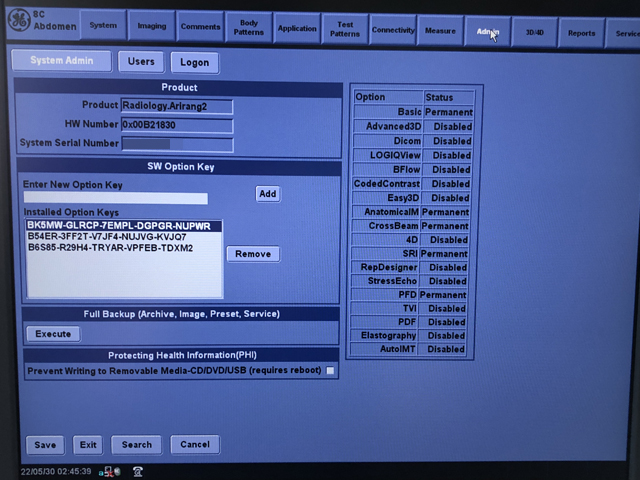Click the RepDesigner option row

pos(409,267)
